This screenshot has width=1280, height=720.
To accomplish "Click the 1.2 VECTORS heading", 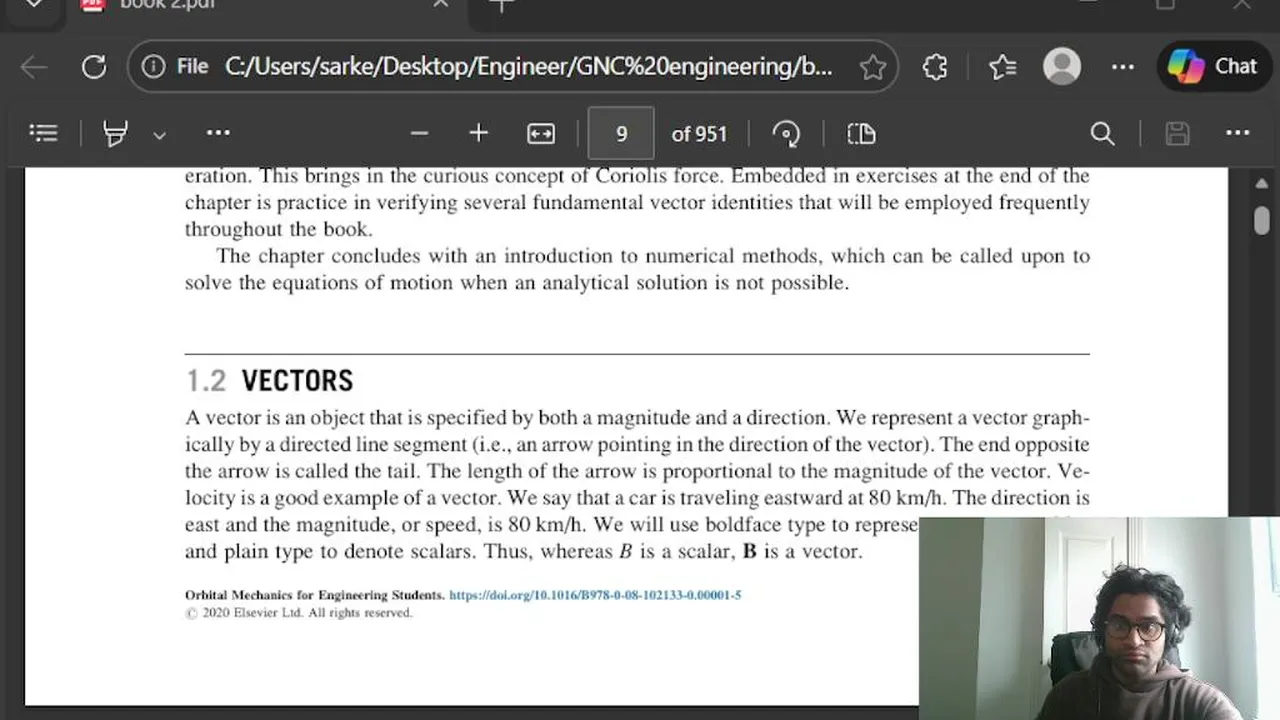I will tap(269, 380).
